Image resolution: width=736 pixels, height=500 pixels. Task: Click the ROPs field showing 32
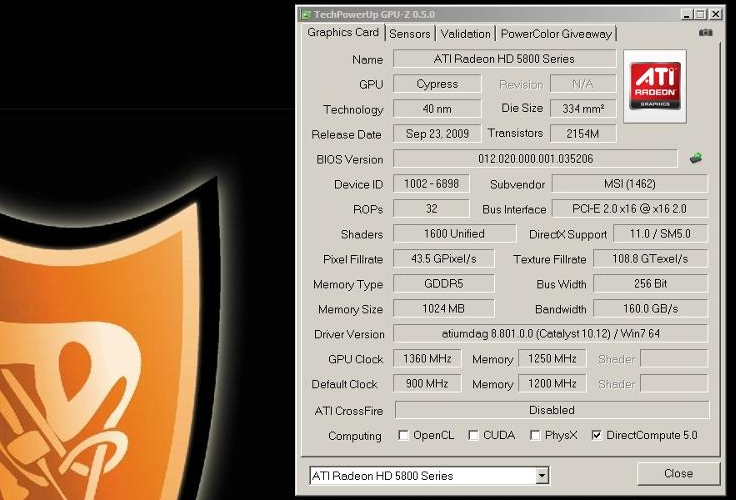[x=431, y=208]
